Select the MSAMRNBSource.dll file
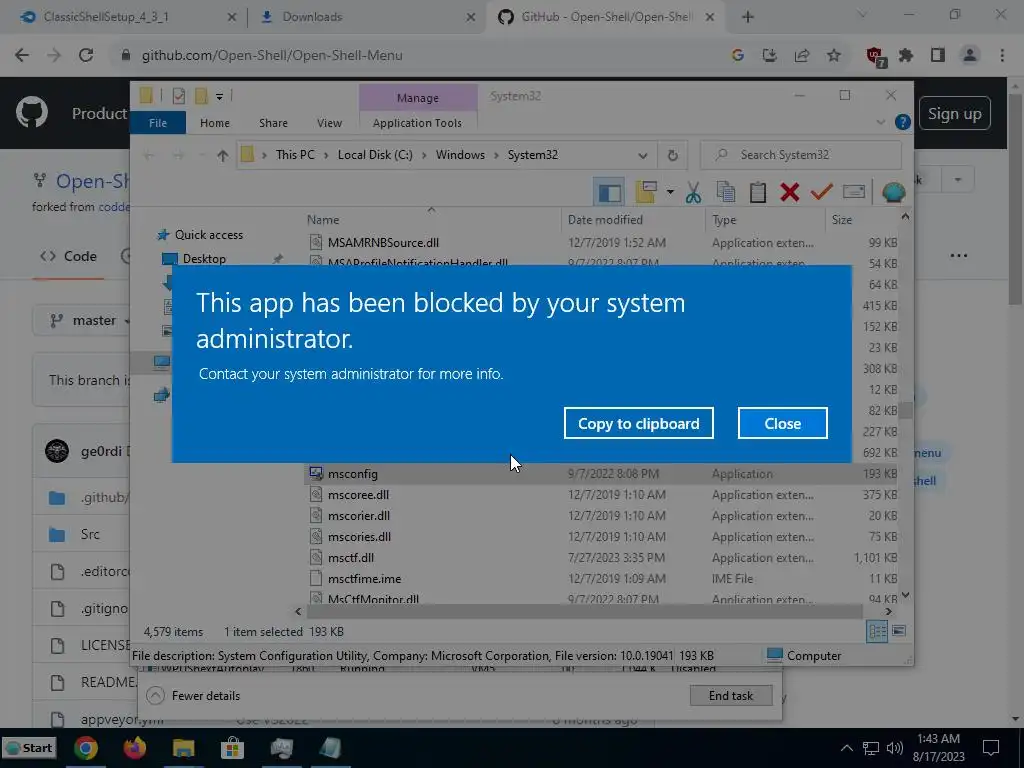 point(383,242)
